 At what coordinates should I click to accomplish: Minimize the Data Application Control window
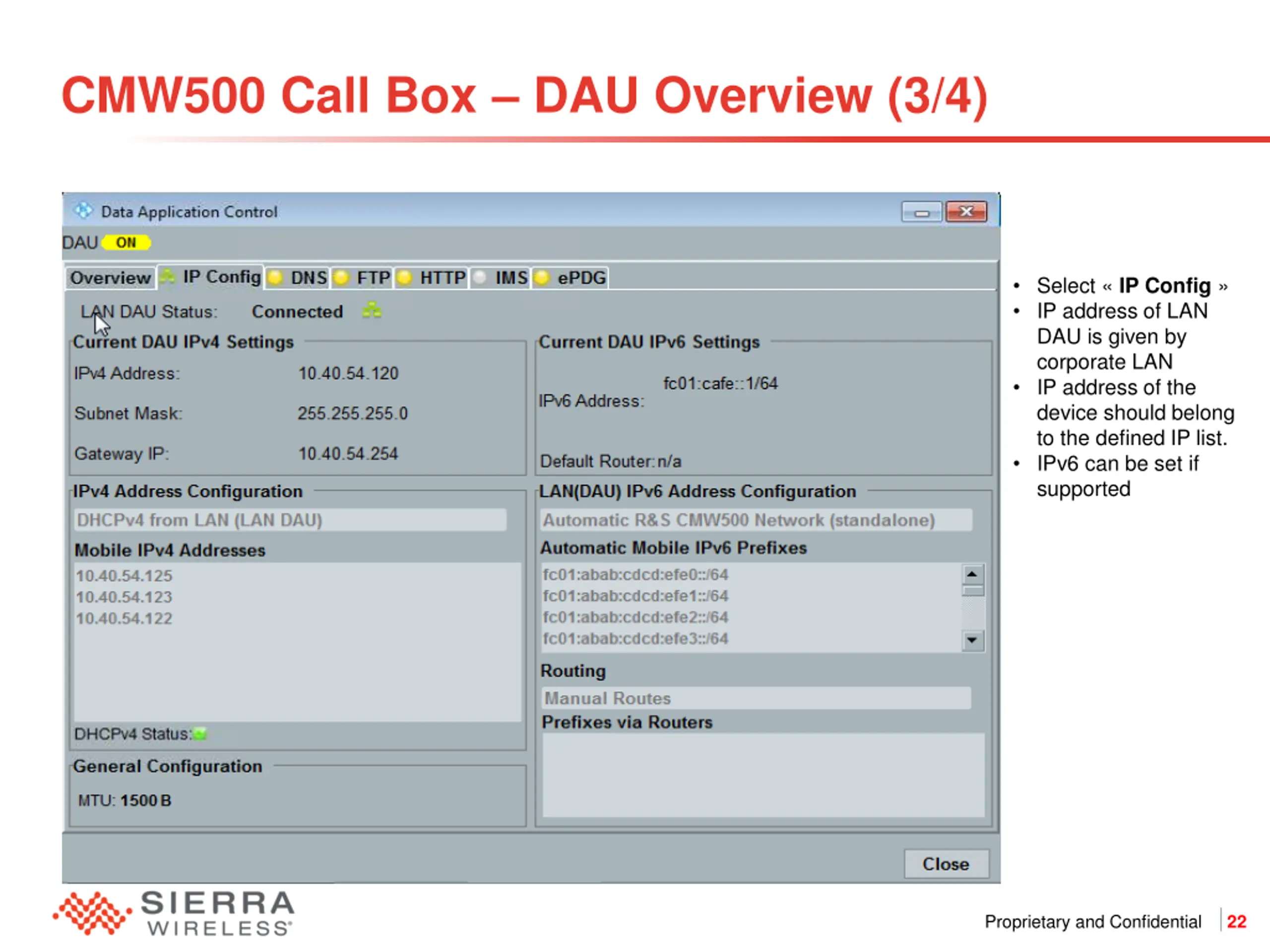point(922,212)
